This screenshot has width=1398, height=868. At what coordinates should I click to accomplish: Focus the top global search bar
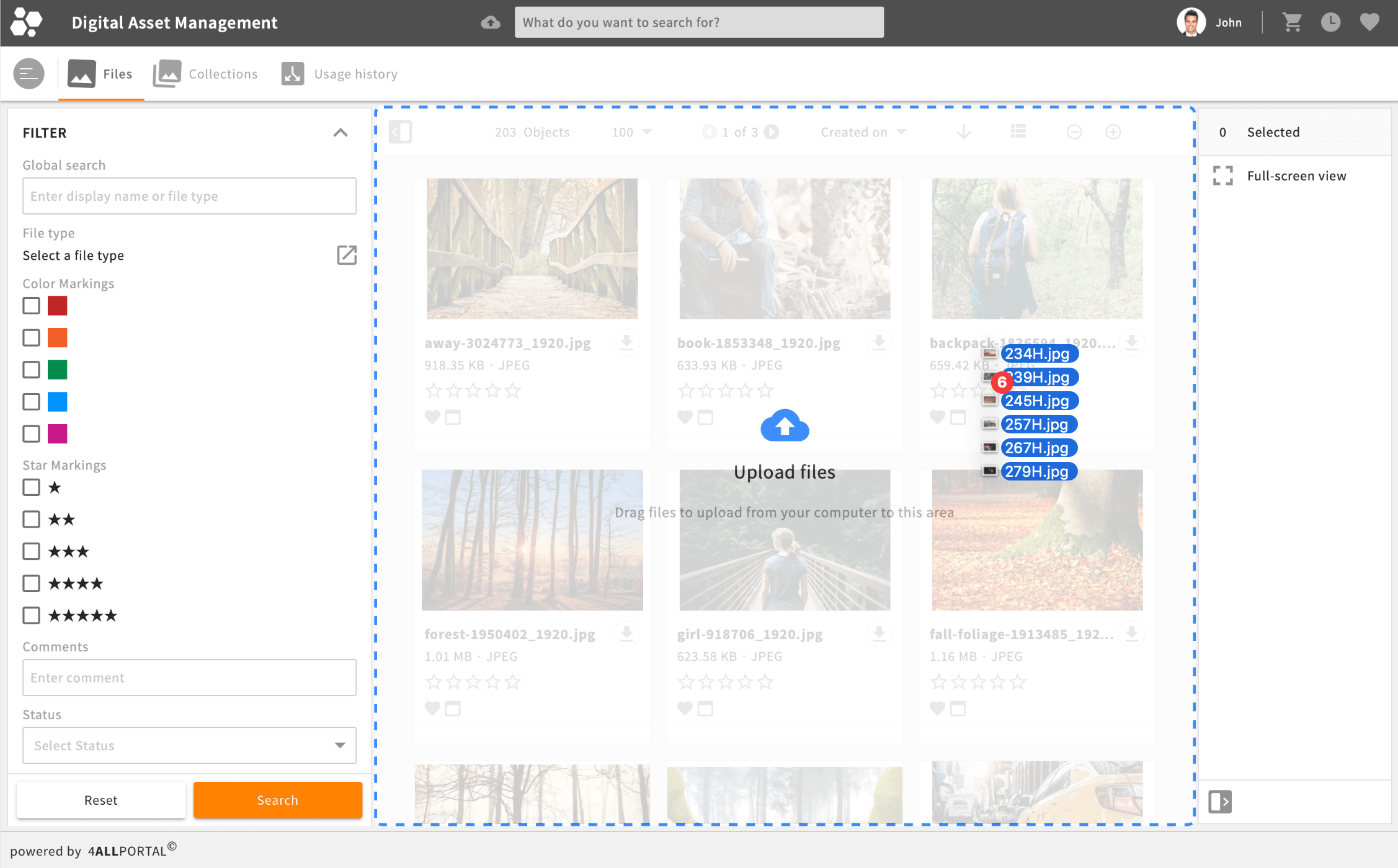[699, 22]
